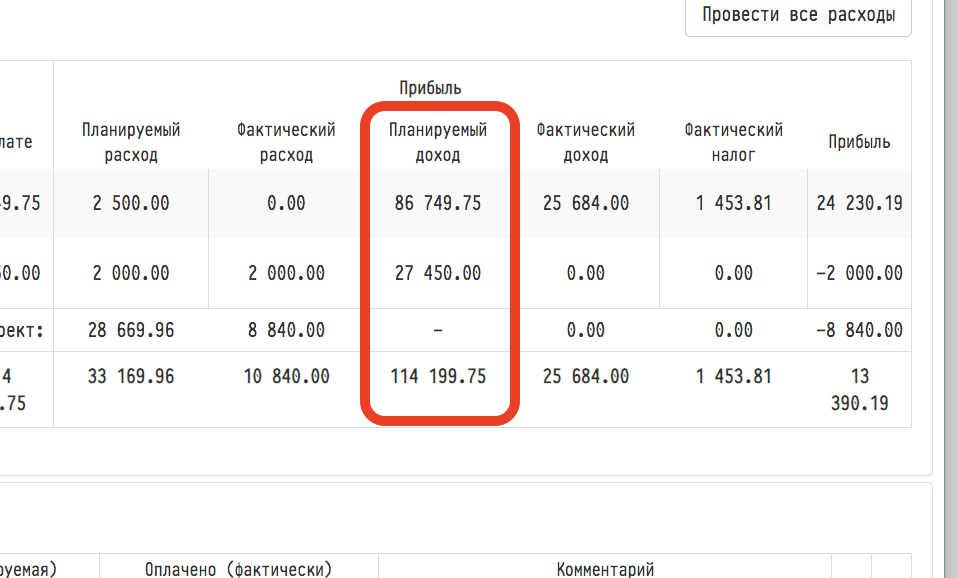Screen dimensions: 958x578
Task: Select the planned expense cell 2 500.00
Action: tap(131, 203)
